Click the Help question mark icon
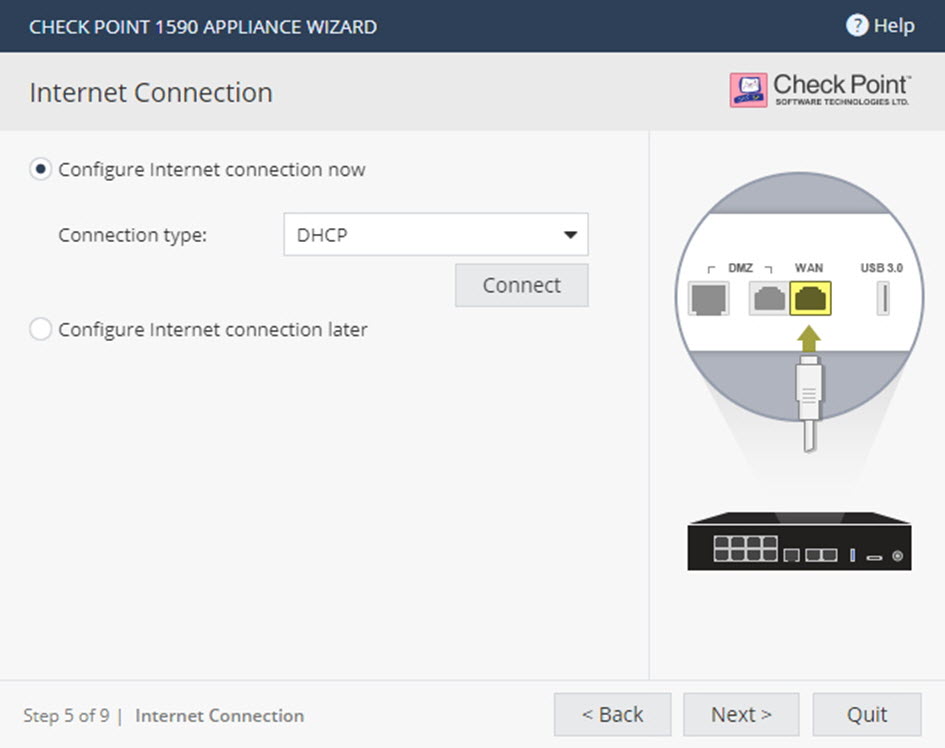Image resolution: width=945 pixels, height=748 pixels. click(x=856, y=25)
